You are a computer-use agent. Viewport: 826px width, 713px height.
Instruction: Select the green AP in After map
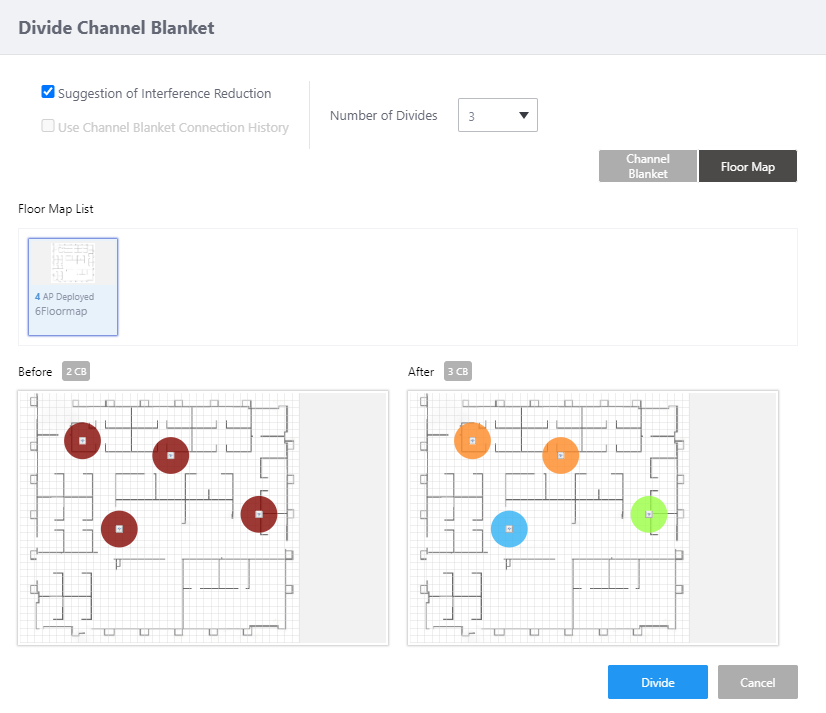click(x=649, y=514)
